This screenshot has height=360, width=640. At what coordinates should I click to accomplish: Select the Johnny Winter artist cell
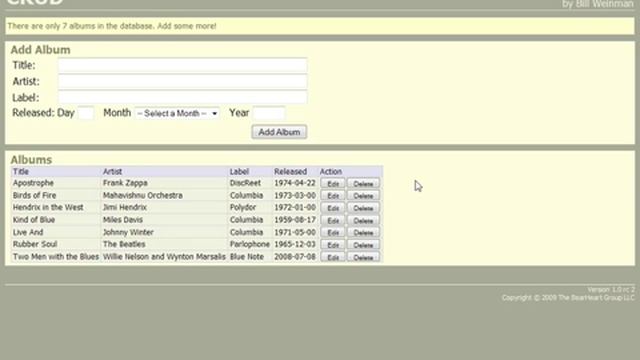[128, 232]
